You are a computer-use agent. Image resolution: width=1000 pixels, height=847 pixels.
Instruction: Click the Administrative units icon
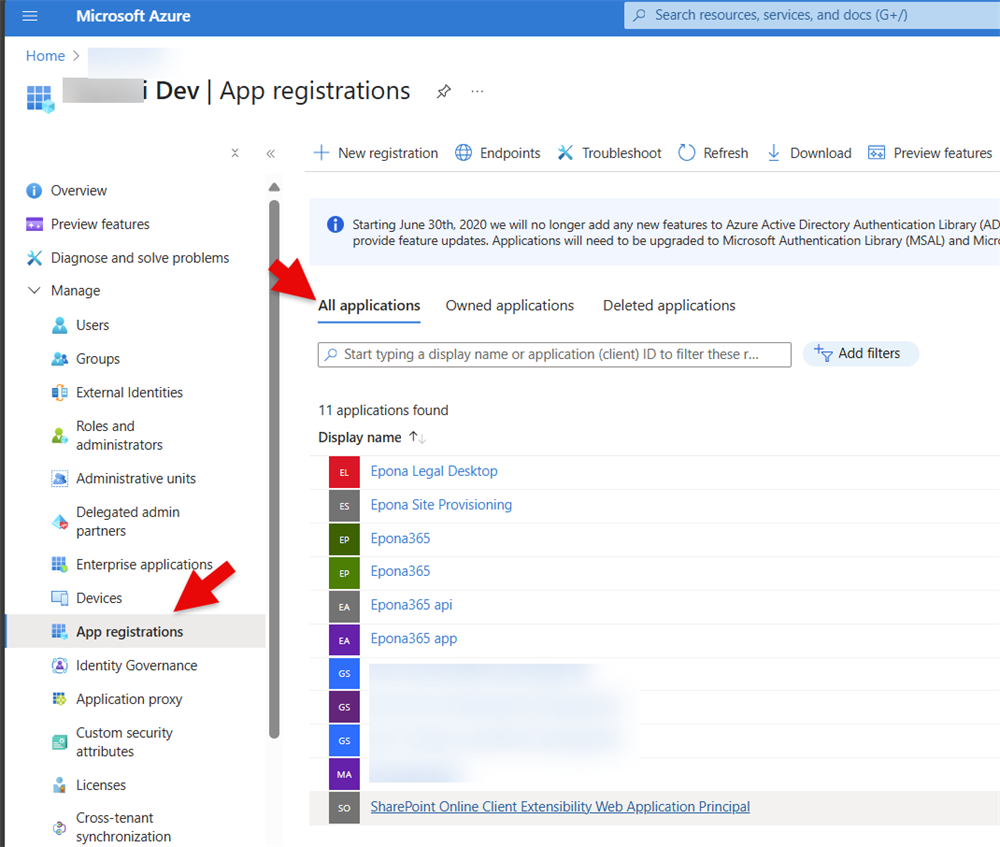point(59,478)
